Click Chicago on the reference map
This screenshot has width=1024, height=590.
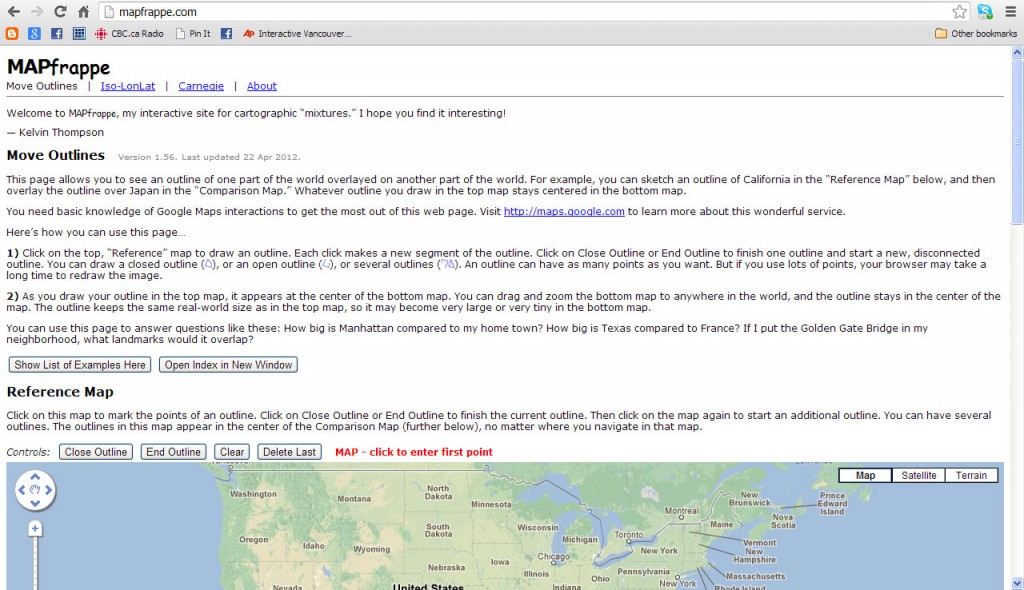click(x=553, y=557)
